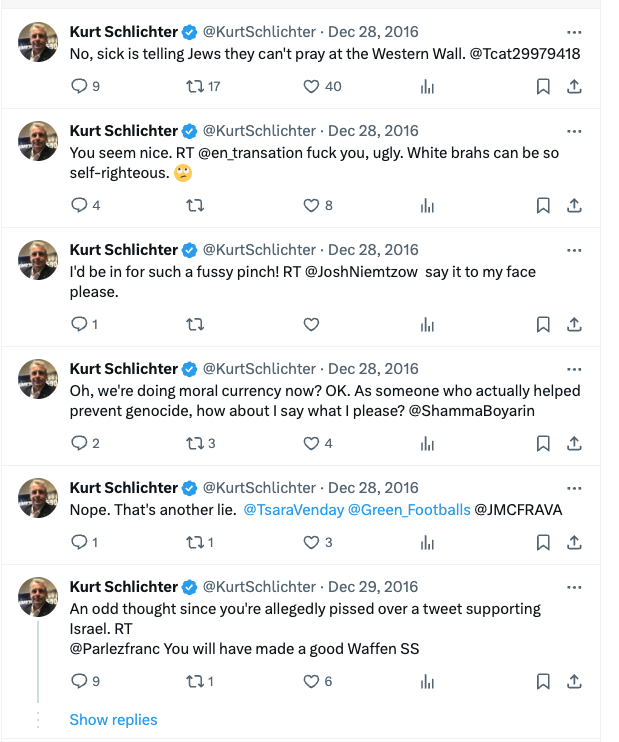Bookmark the Waffen SS tweet
This screenshot has width=619, height=742.
click(x=543, y=682)
